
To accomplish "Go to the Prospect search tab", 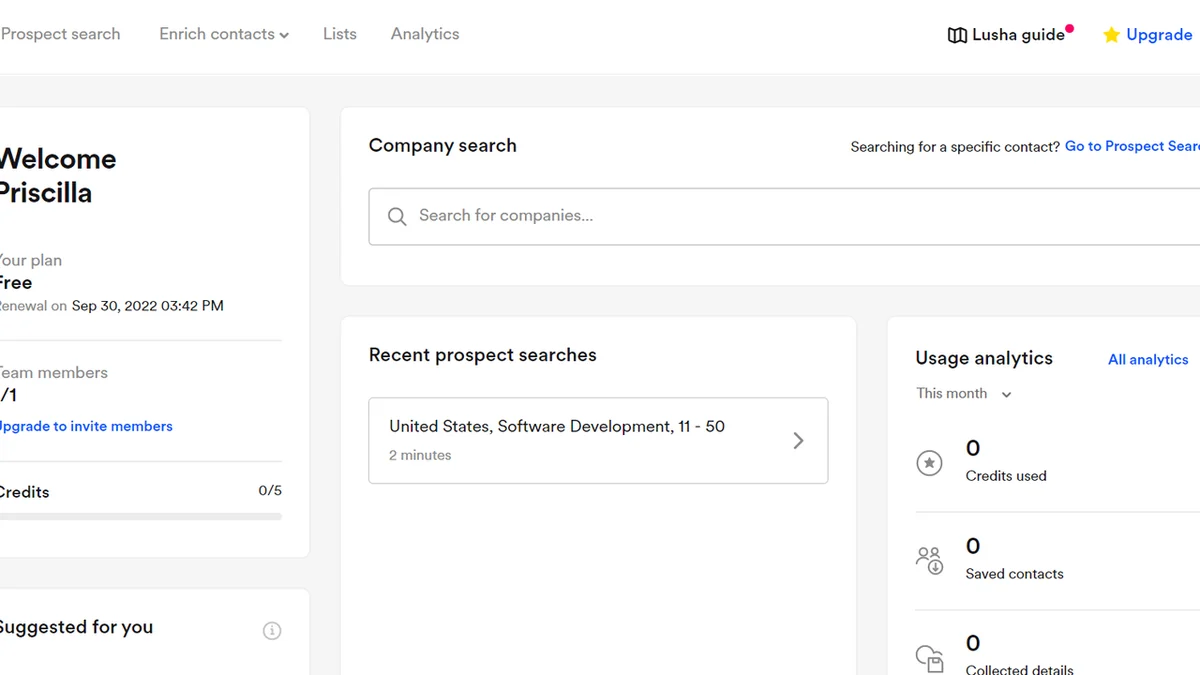I will tap(60, 34).
